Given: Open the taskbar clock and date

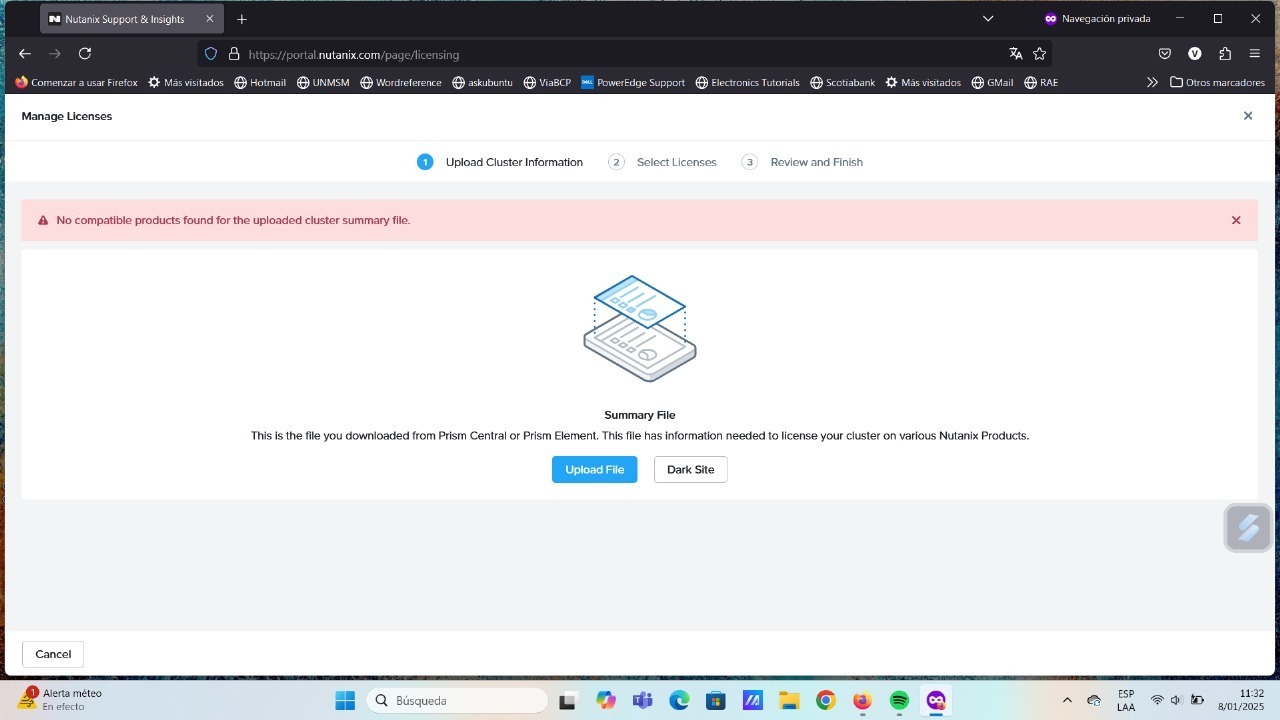Looking at the screenshot, I should [1241, 700].
